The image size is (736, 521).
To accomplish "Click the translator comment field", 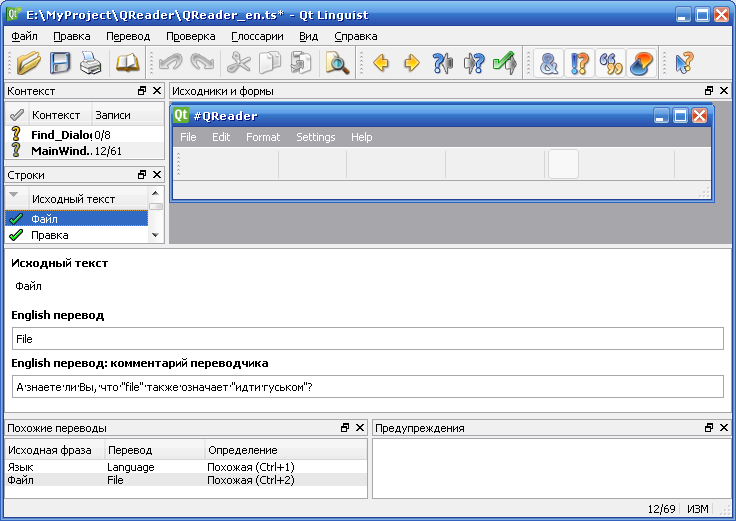I will [368, 387].
